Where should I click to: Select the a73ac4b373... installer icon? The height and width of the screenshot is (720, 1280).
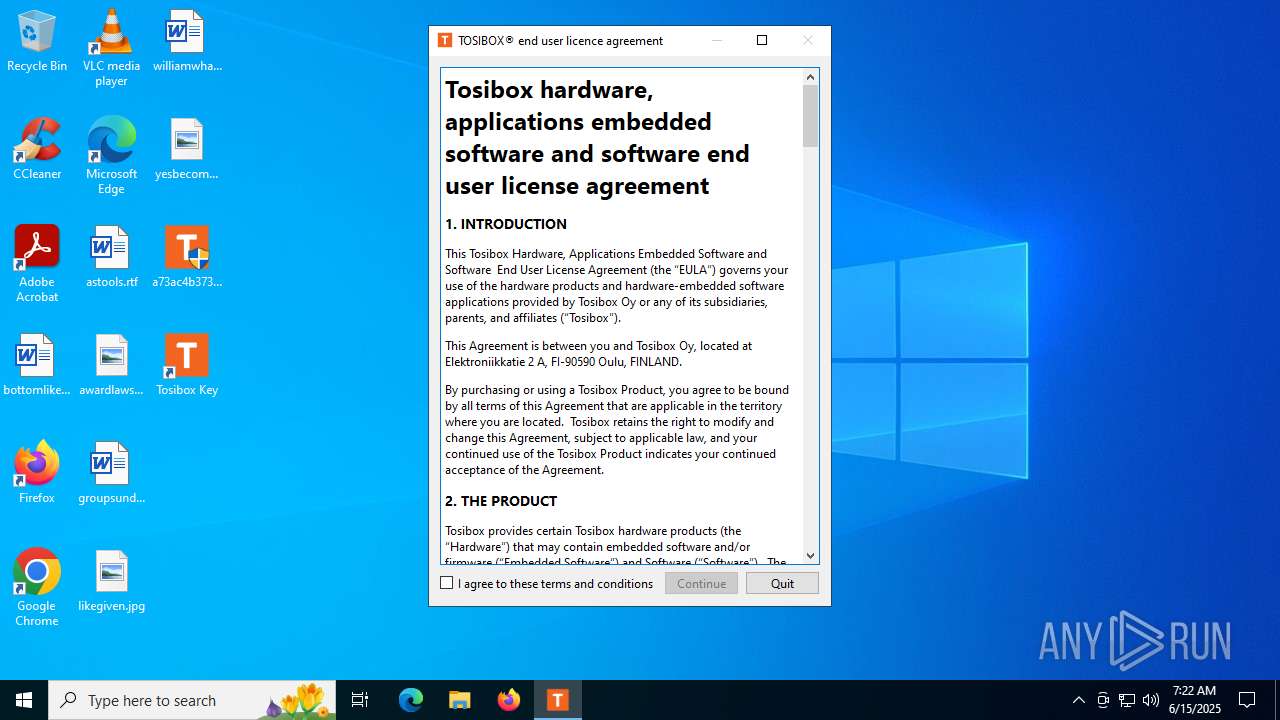(x=187, y=258)
